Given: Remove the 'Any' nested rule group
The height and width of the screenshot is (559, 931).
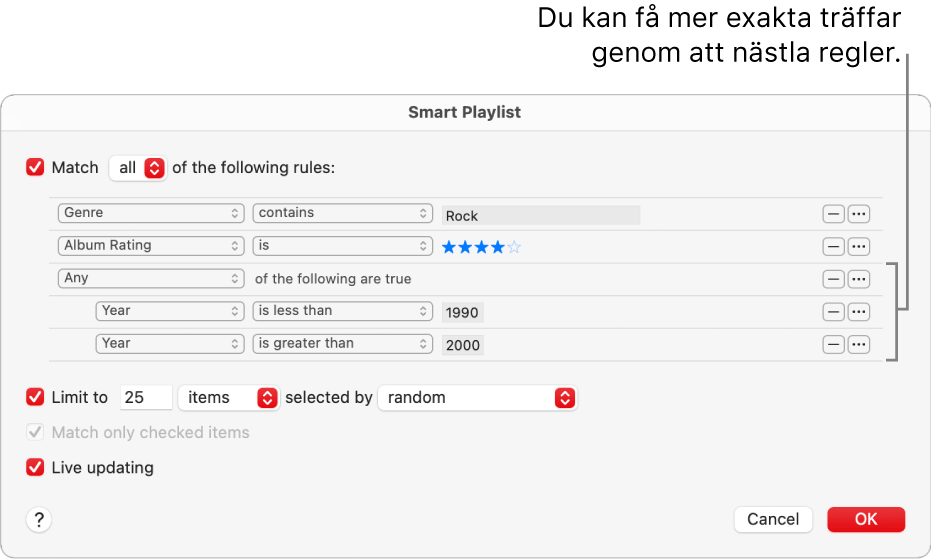Looking at the screenshot, I should click(833, 279).
